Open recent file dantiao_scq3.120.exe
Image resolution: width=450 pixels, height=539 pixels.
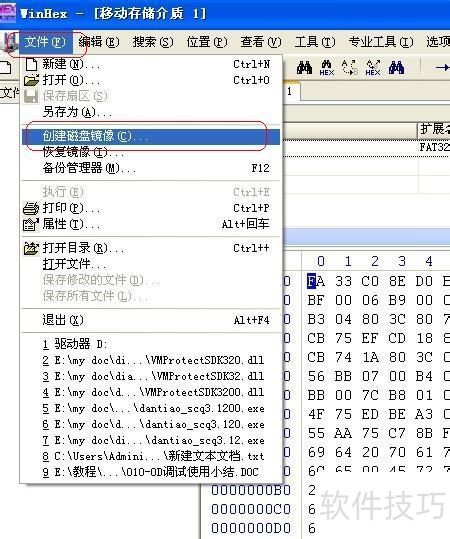coord(151,425)
